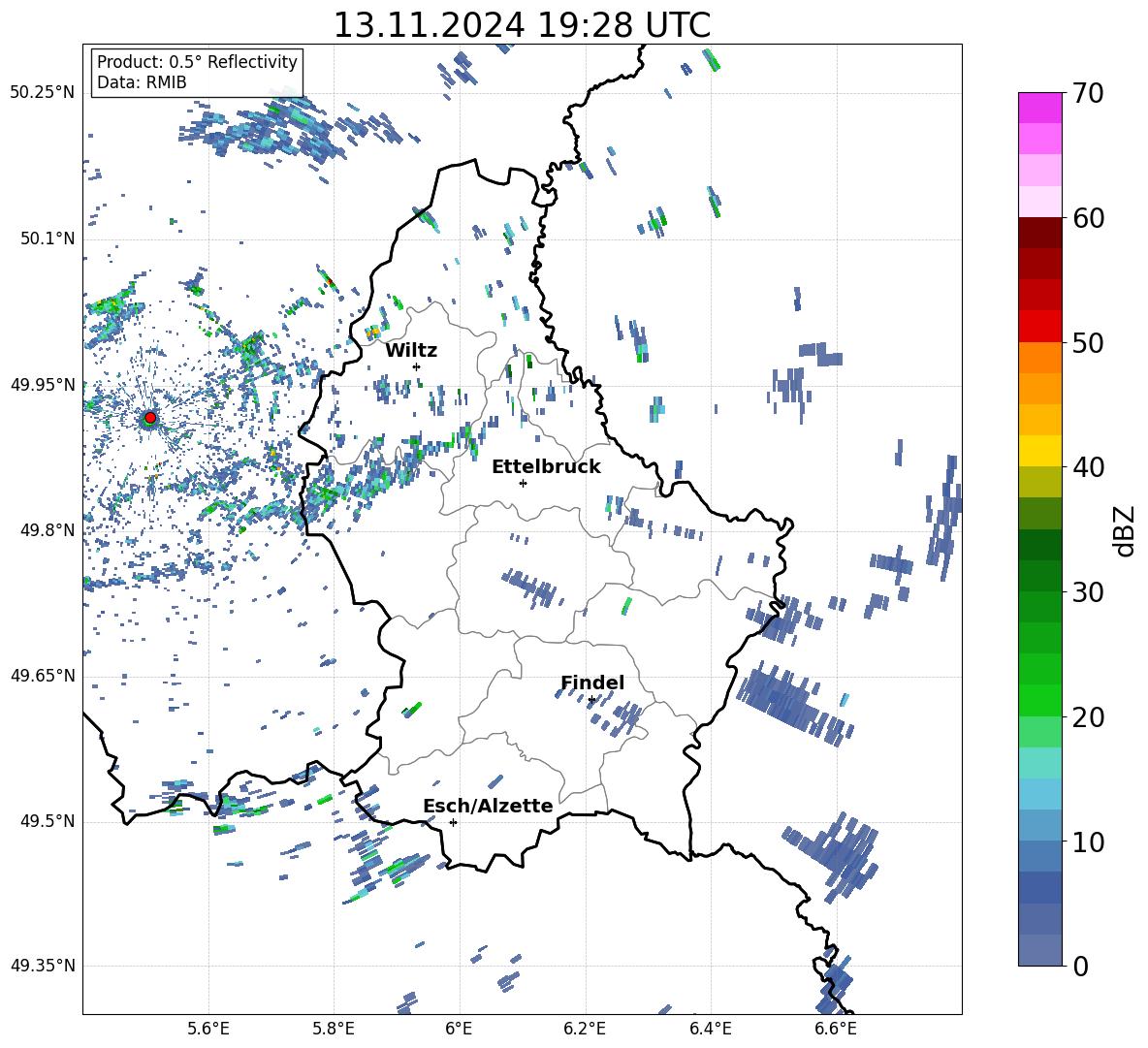
Task: Click the colorbar tick label 50
Action: click(x=1088, y=342)
